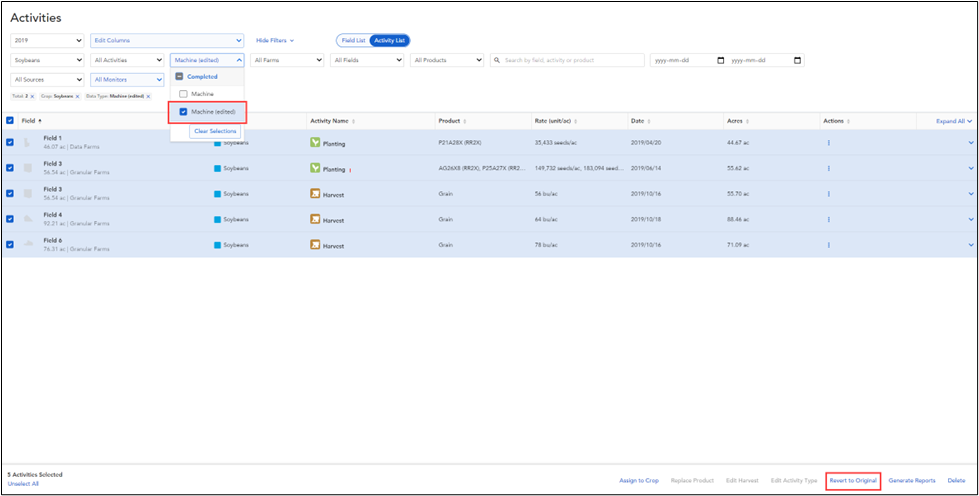Open the actions kebab menu for Field 6
This screenshot has height=496, width=979.
pyautogui.click(x=829, y=245)
